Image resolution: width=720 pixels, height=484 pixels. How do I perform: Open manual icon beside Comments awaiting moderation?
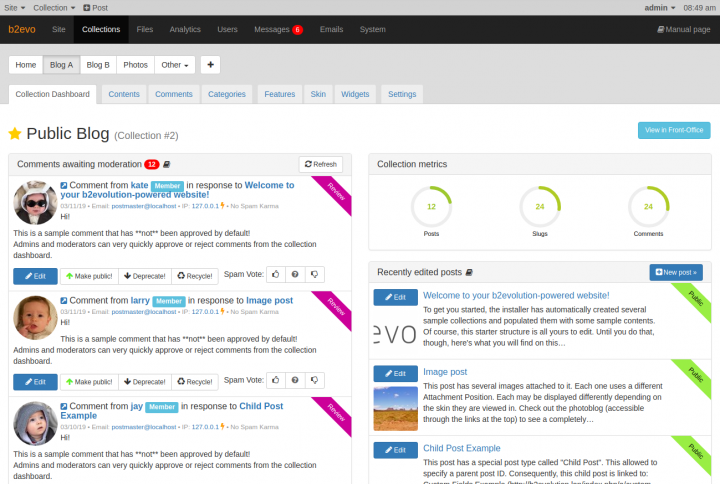(x=167, y=164)
